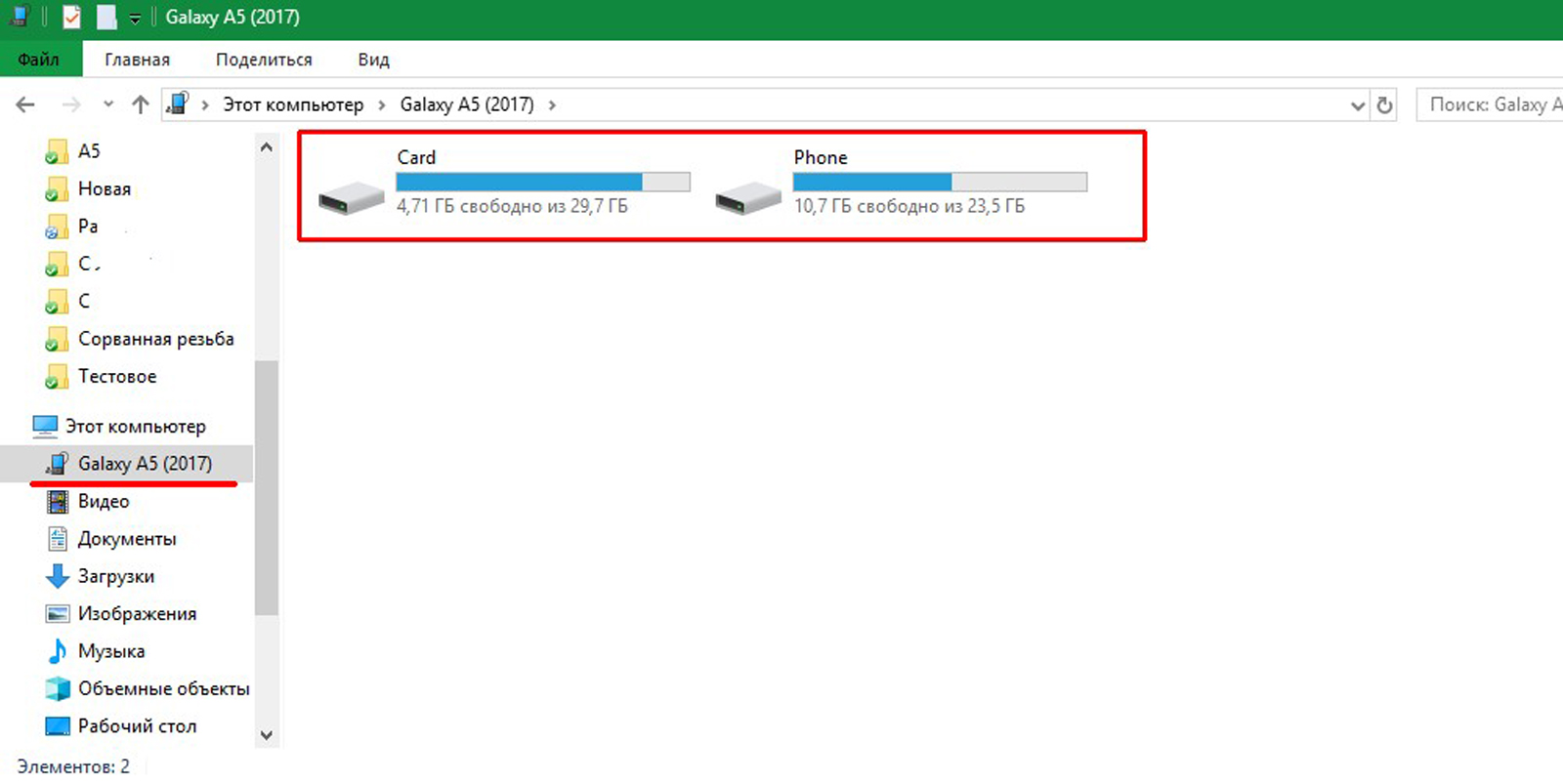The height and width of the screenshot is (784, 1563).
Task: Click the New folder quick access icon
Action: [x=106, y=17]
